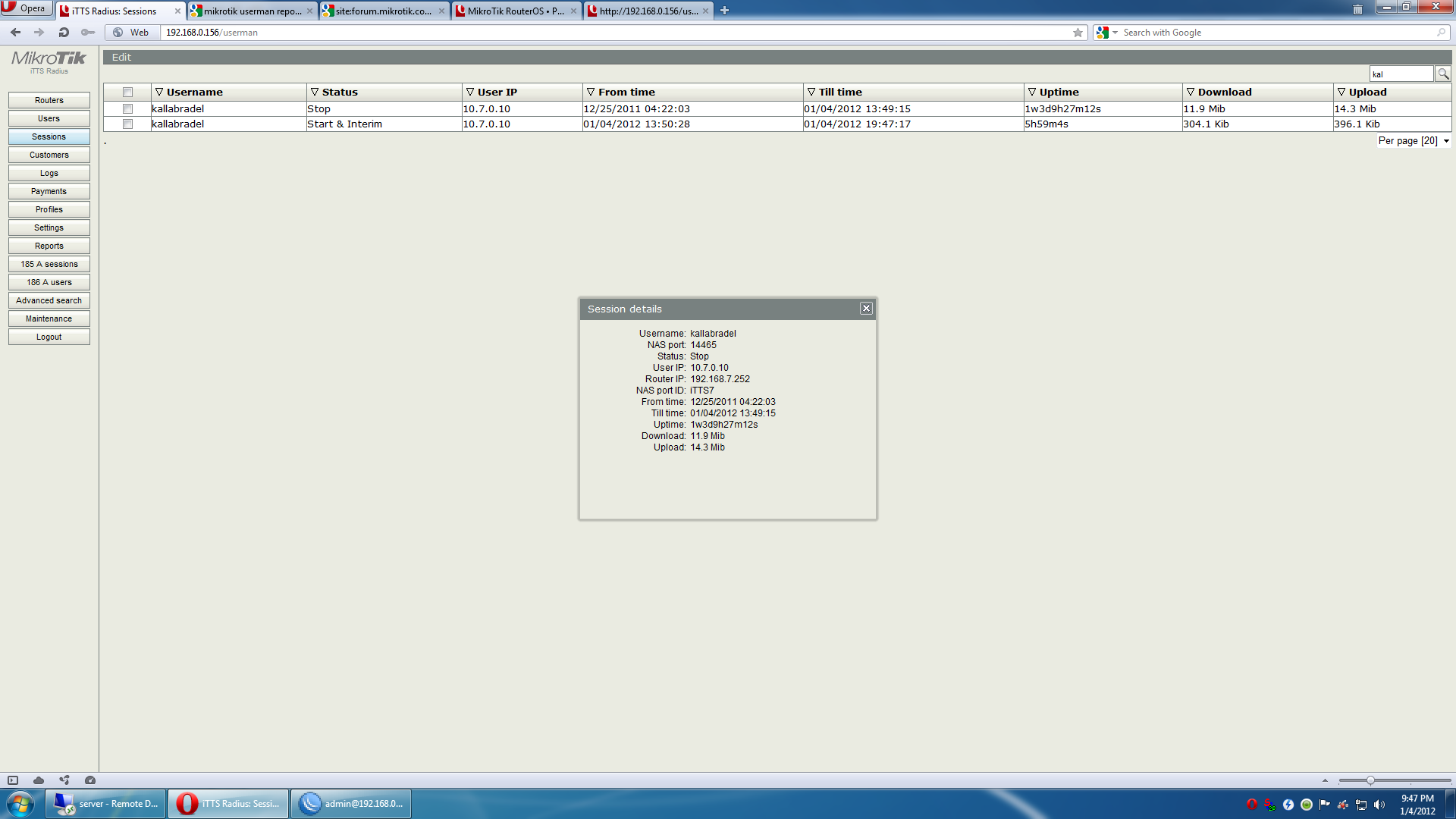This screenshot has width=1456, height=819.
Task: Open a new tab with the plus icon
Action: tap(724, 11)
